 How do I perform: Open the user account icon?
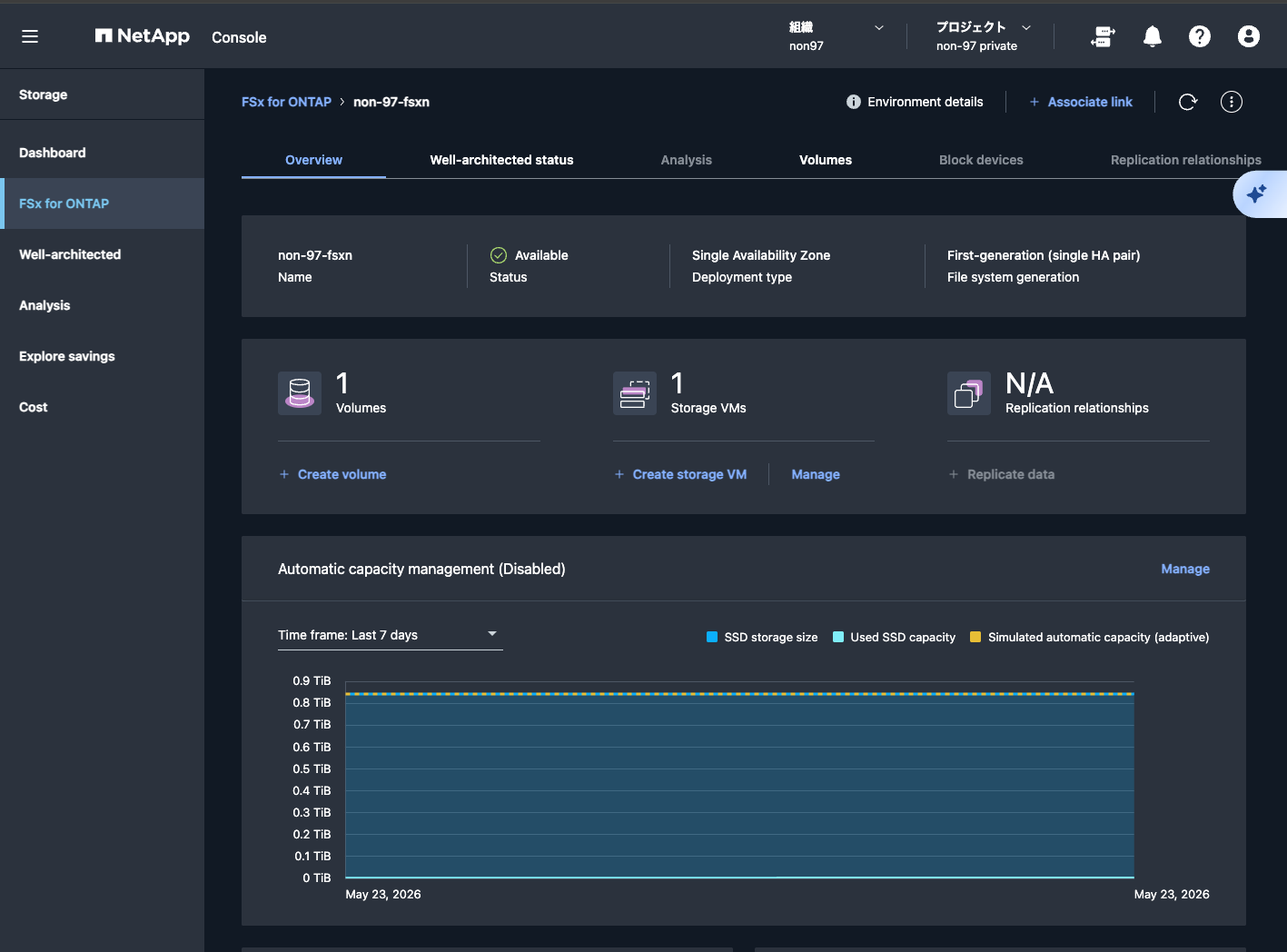coord(1249,36)
